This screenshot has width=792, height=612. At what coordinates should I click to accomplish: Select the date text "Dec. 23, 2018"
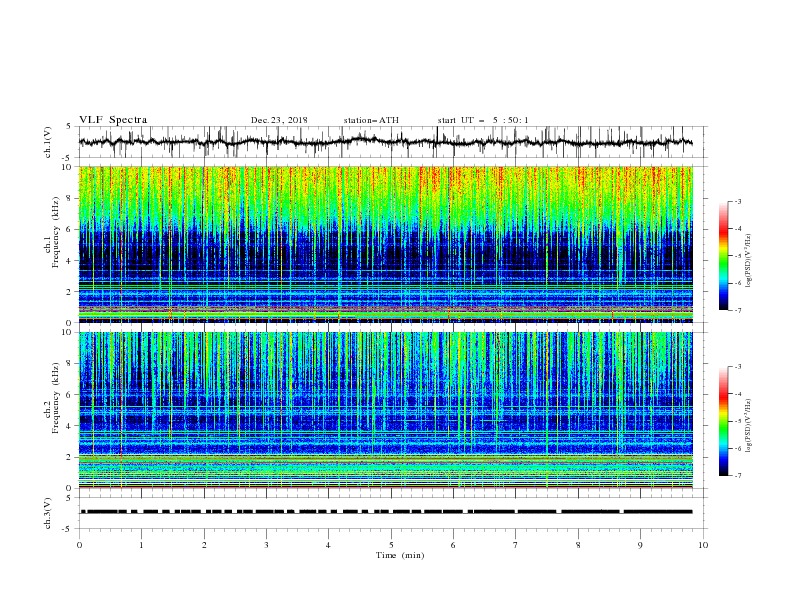pos(279,120)
